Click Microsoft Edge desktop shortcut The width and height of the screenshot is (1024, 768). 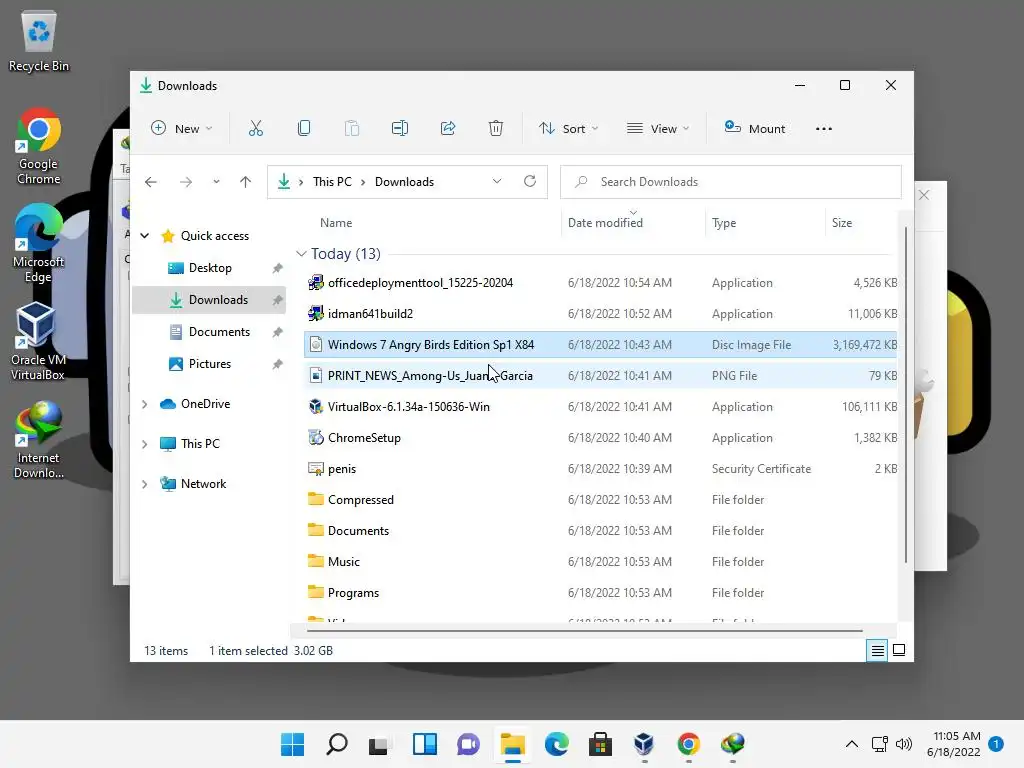39,244
